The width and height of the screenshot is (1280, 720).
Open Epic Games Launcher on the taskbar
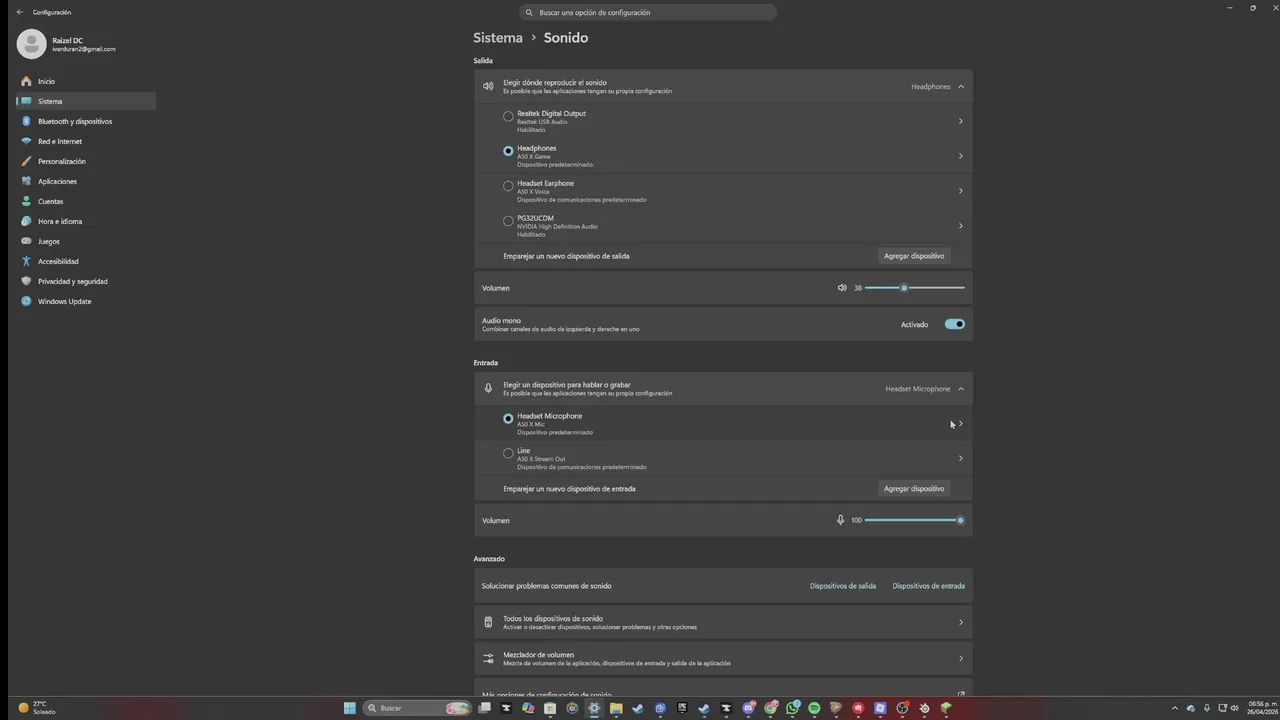coord(682,708)
